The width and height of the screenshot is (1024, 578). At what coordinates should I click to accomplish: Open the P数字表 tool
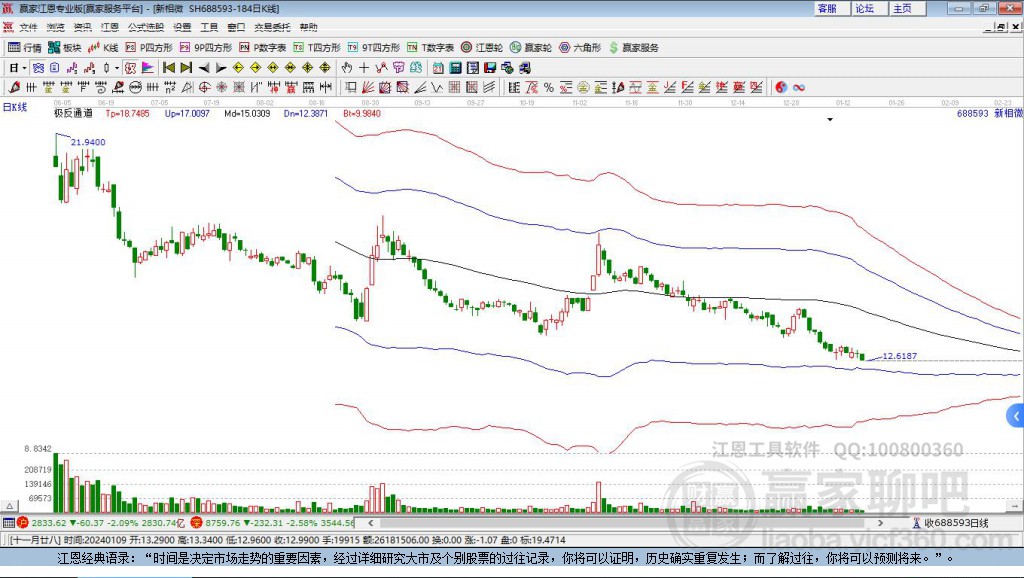[x=263, y=48]
